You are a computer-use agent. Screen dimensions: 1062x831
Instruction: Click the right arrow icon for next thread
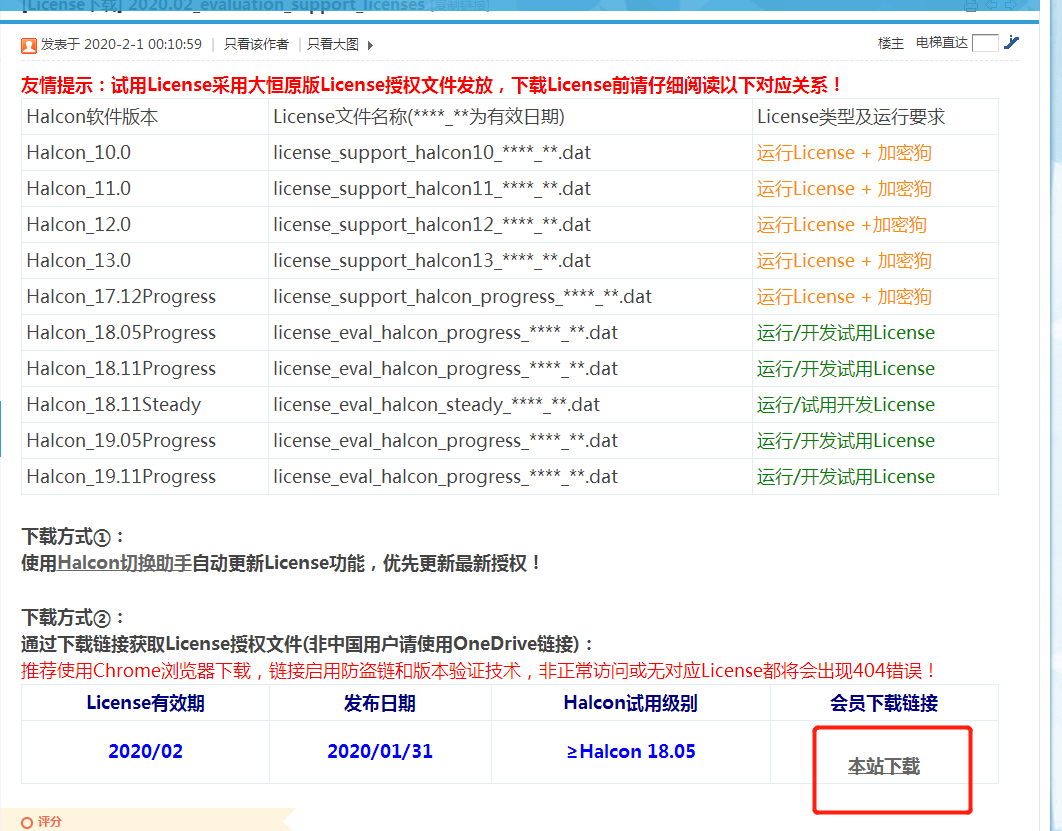(x=1010, y=5)
